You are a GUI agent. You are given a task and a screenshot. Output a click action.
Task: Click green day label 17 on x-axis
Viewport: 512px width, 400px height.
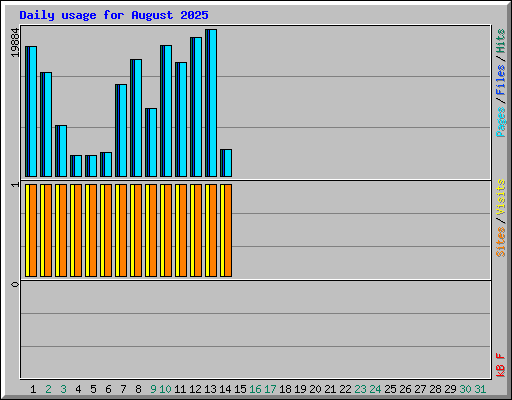270,389
